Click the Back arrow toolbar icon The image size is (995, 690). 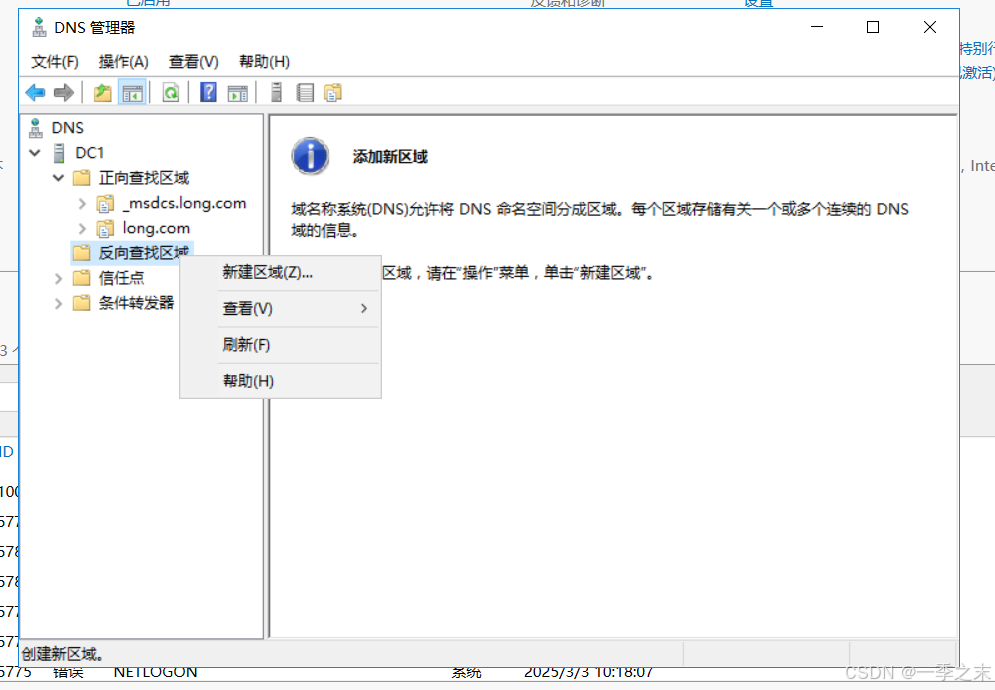pos(36,93)
